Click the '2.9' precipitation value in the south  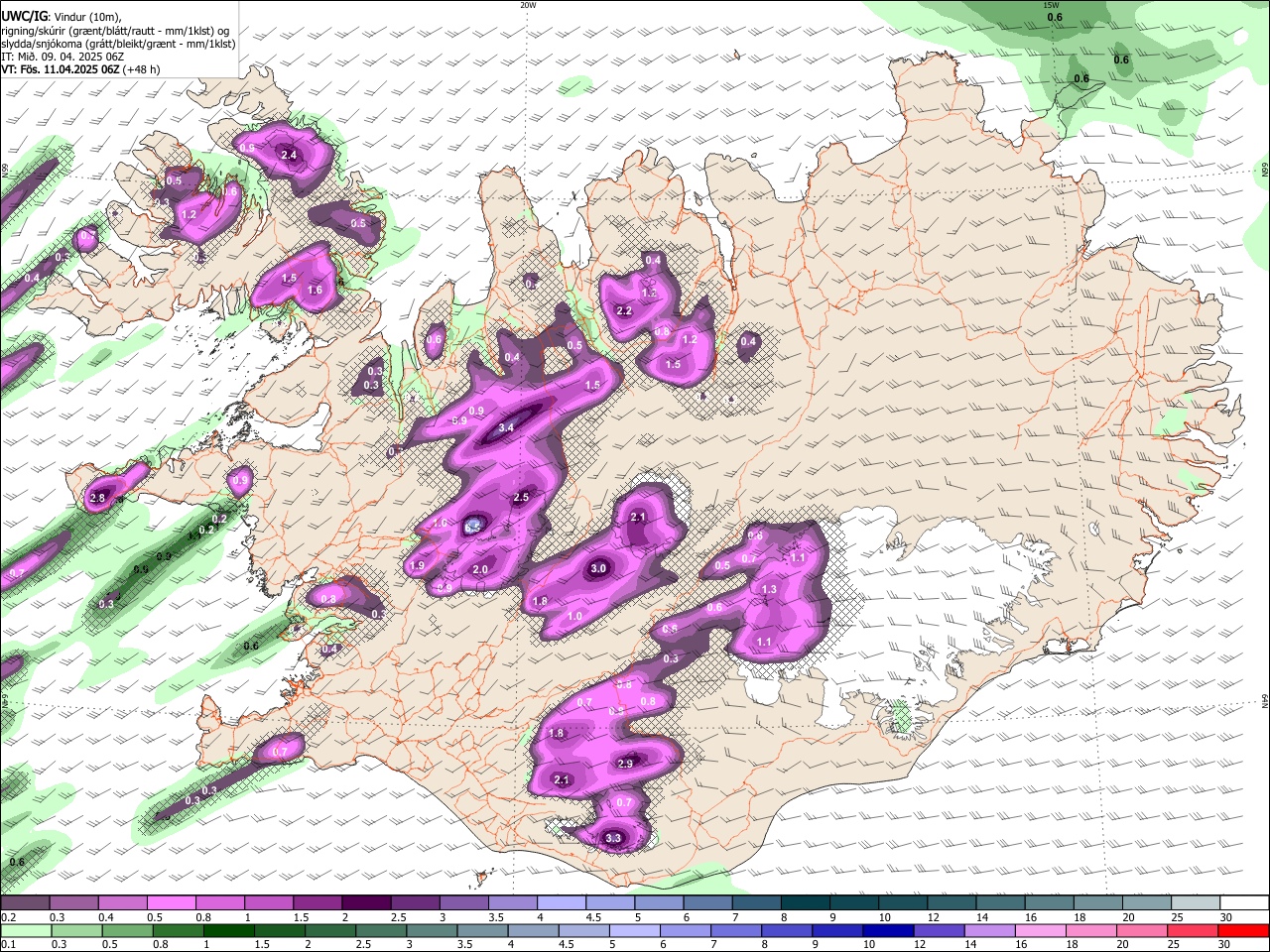pyautogui.click(x=625, y=764)
